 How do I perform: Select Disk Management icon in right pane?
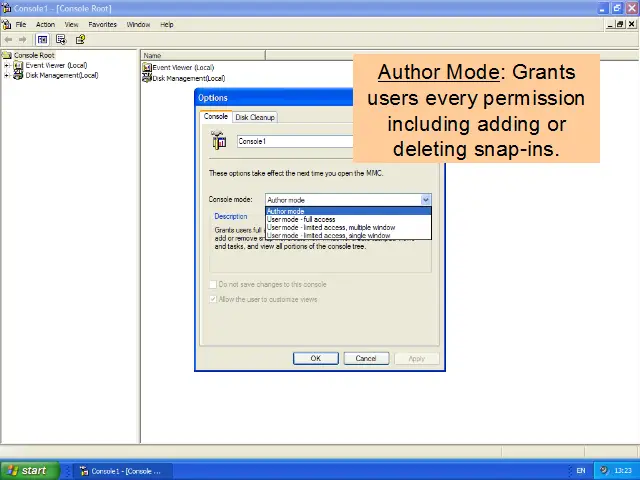[x=147, y=77]
